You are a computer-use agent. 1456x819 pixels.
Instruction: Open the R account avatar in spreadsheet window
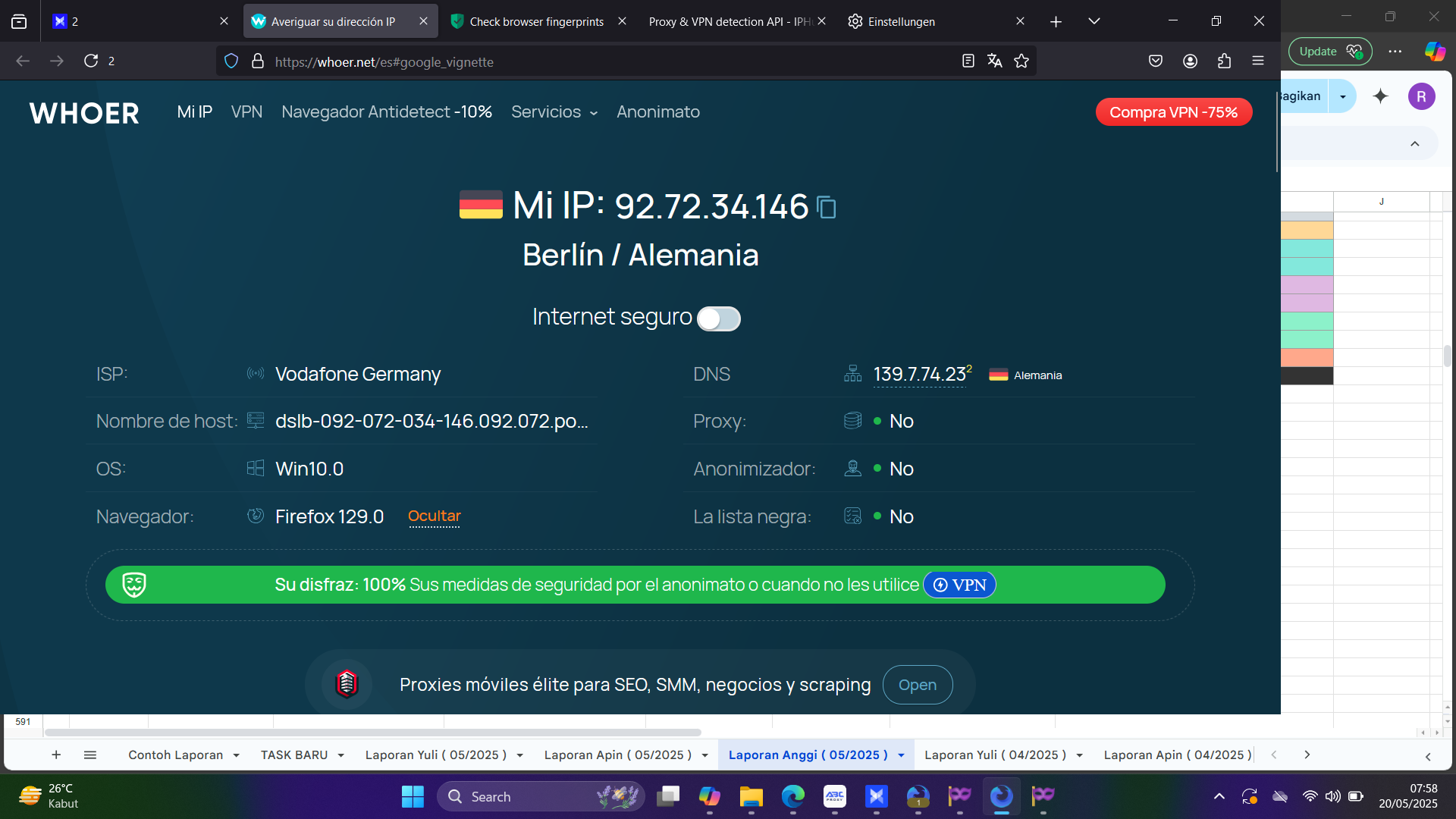(1422, 96)
